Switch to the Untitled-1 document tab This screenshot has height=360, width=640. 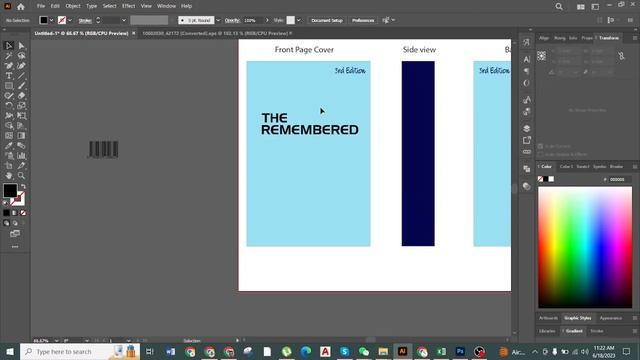(81, 33)
